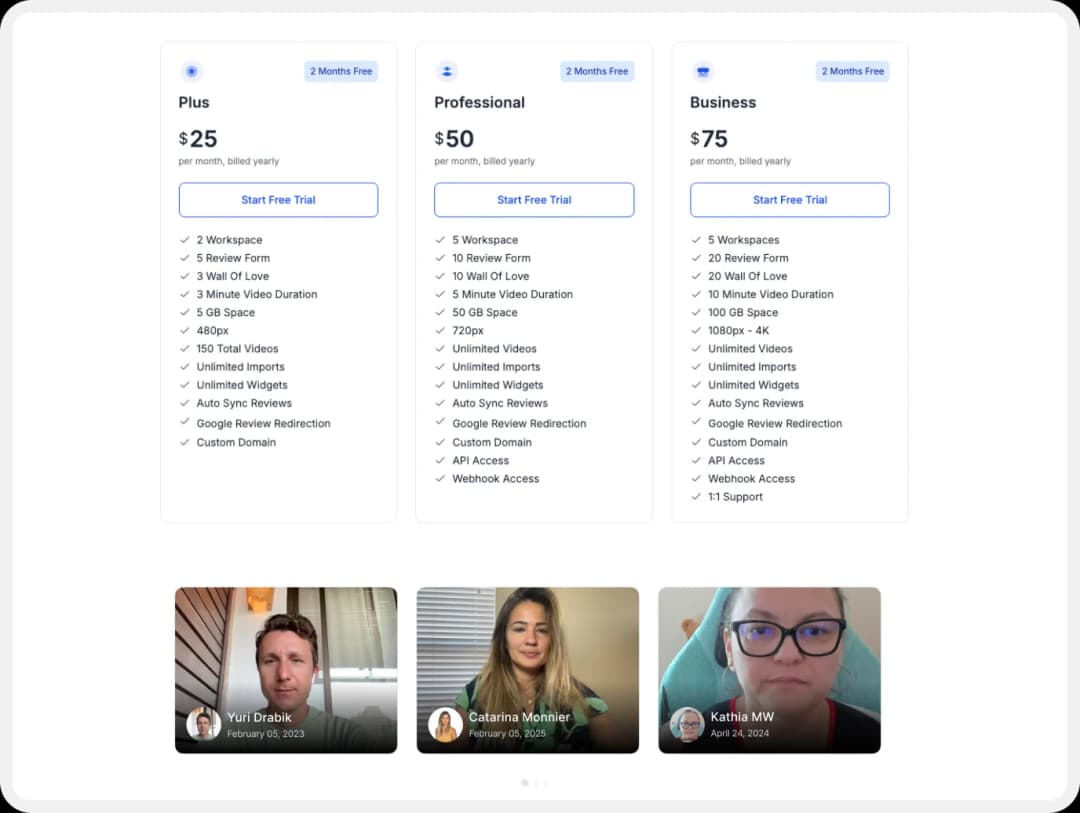
Task: Open Kathia MW's testimonial video
Action: coord(769,669)
